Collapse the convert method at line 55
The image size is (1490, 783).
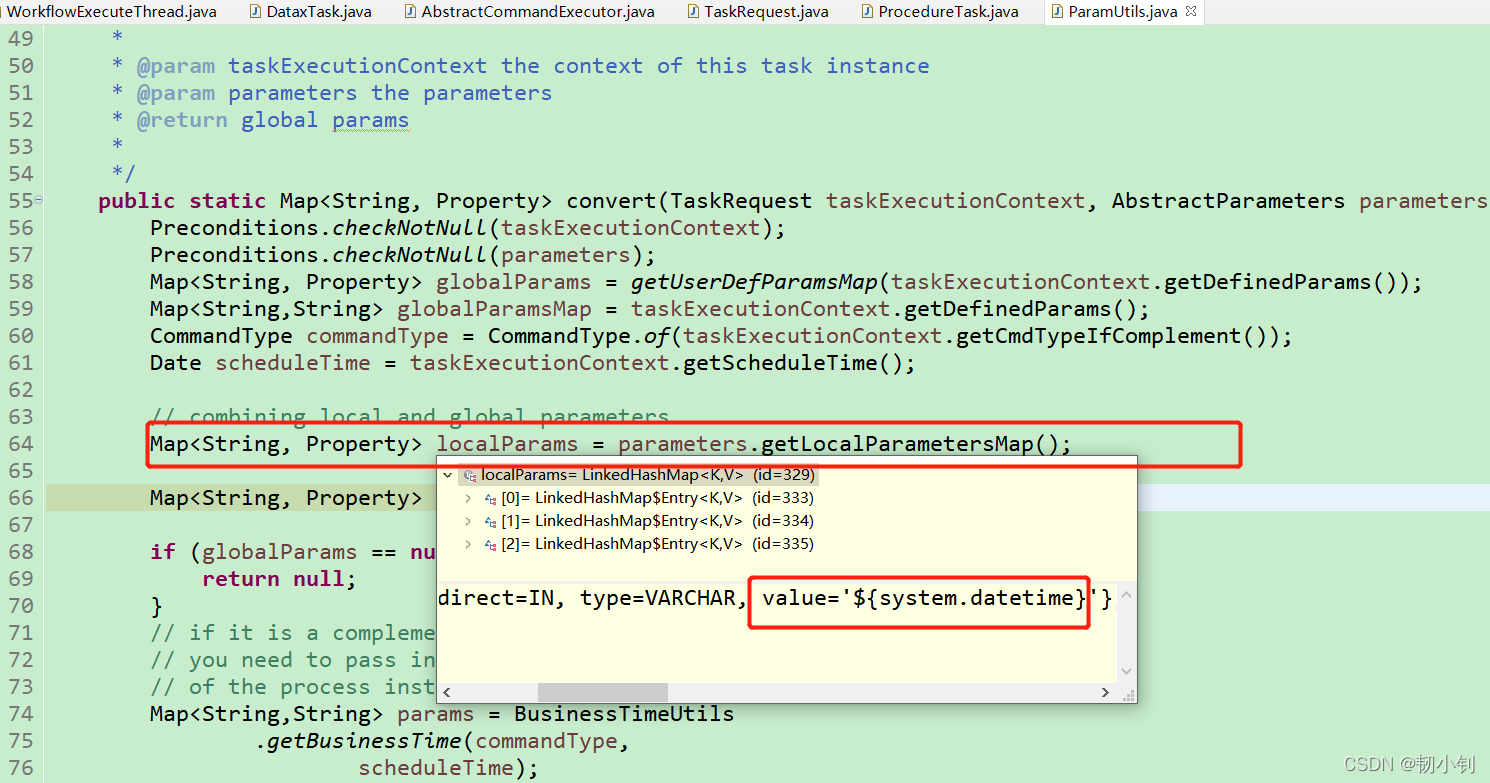coord(39,200)
